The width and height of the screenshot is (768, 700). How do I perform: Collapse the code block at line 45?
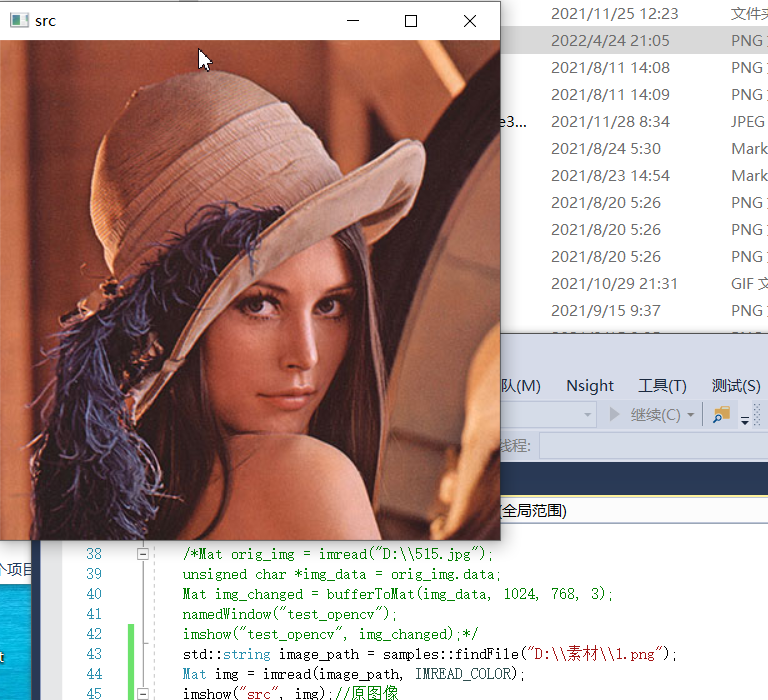[x=143, y=694]
